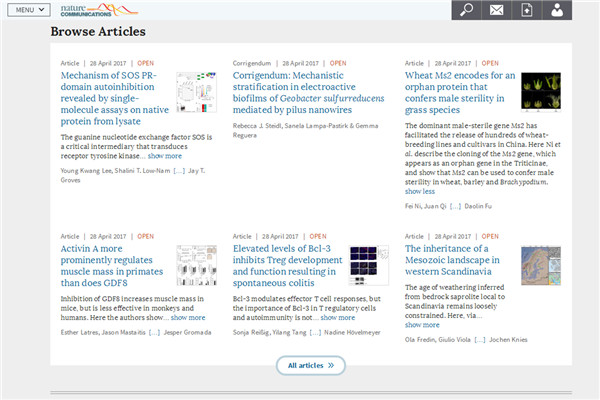The image size is (600, 400).
Task: Click the submit manuscript document icon
Action: (527, 10)
